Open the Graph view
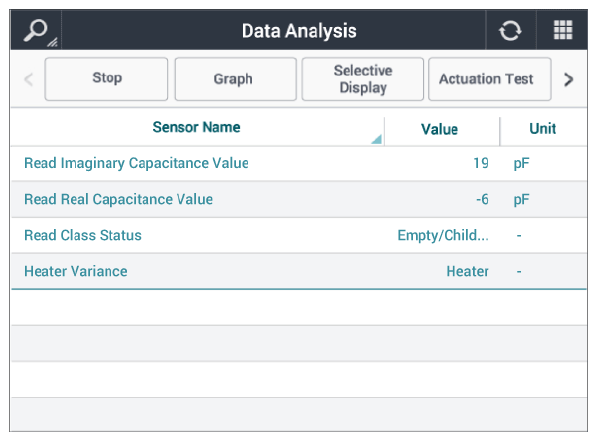Viewport: 597px width, 441px height. [235, 79]
